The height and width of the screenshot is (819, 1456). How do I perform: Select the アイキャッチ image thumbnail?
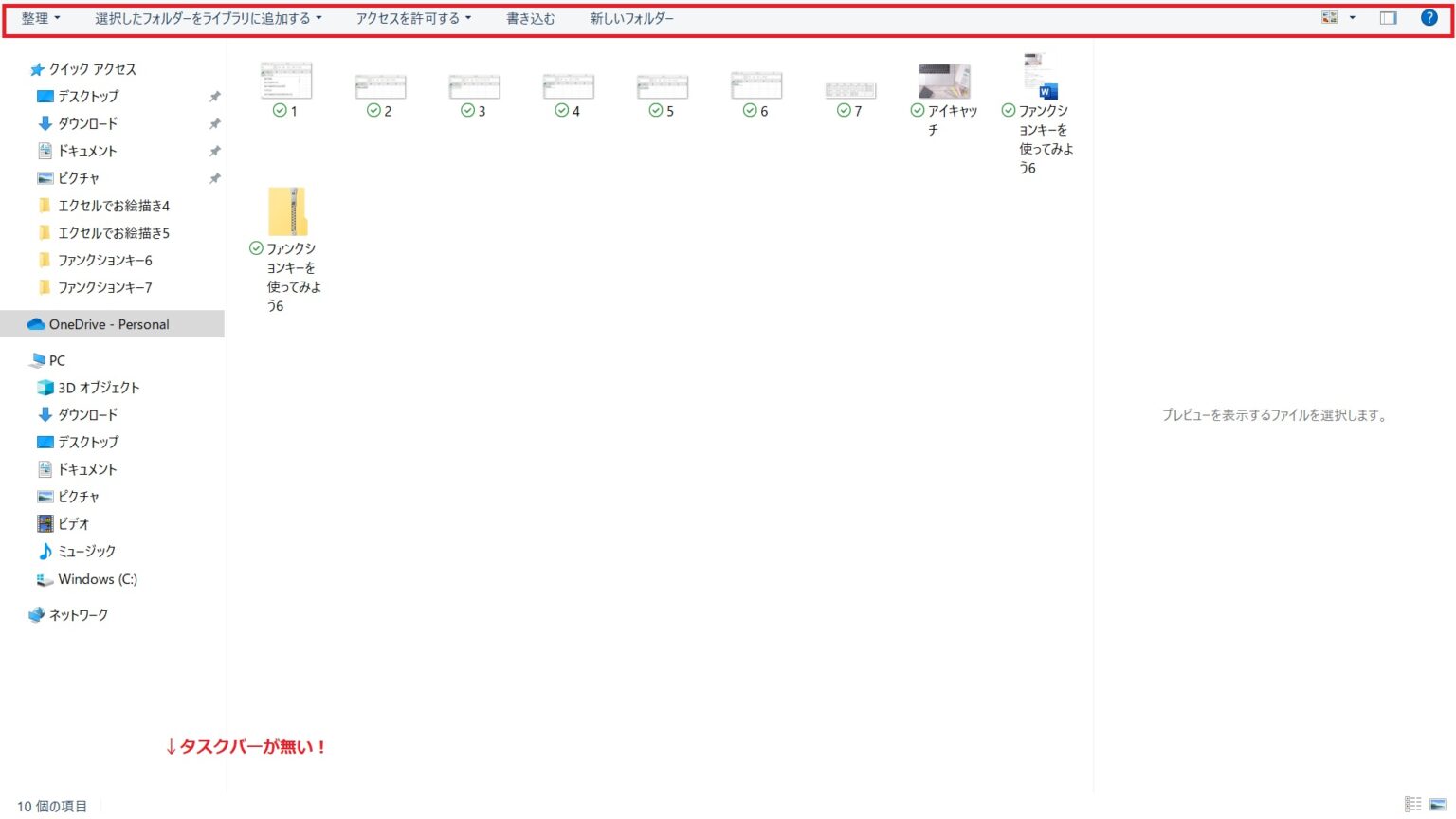(944, 82)
